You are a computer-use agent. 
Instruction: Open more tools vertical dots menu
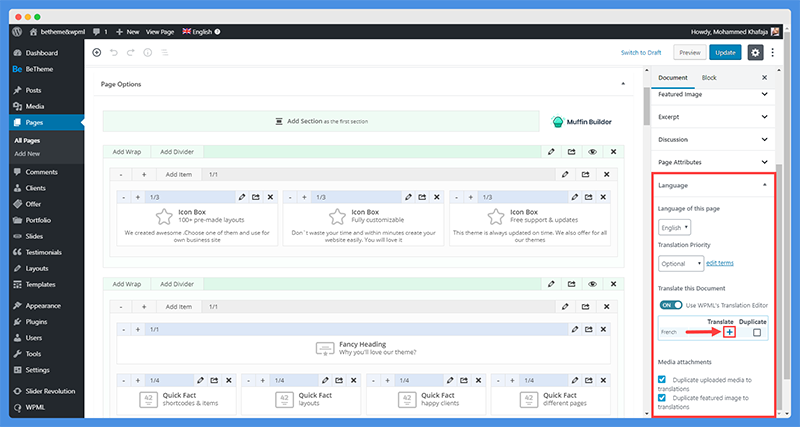tap(772, 53)
